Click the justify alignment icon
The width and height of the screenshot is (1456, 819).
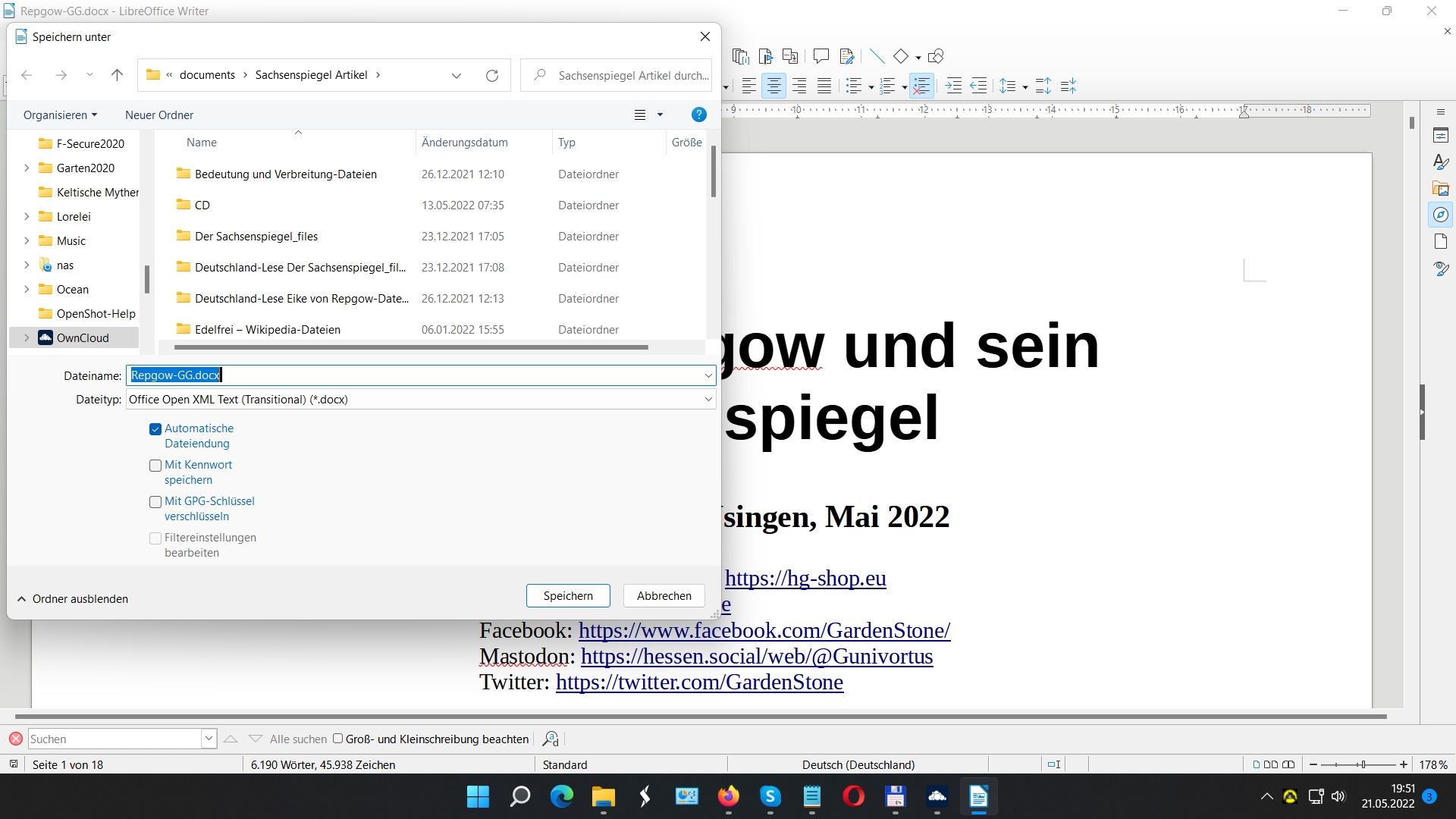coord(824,86)
